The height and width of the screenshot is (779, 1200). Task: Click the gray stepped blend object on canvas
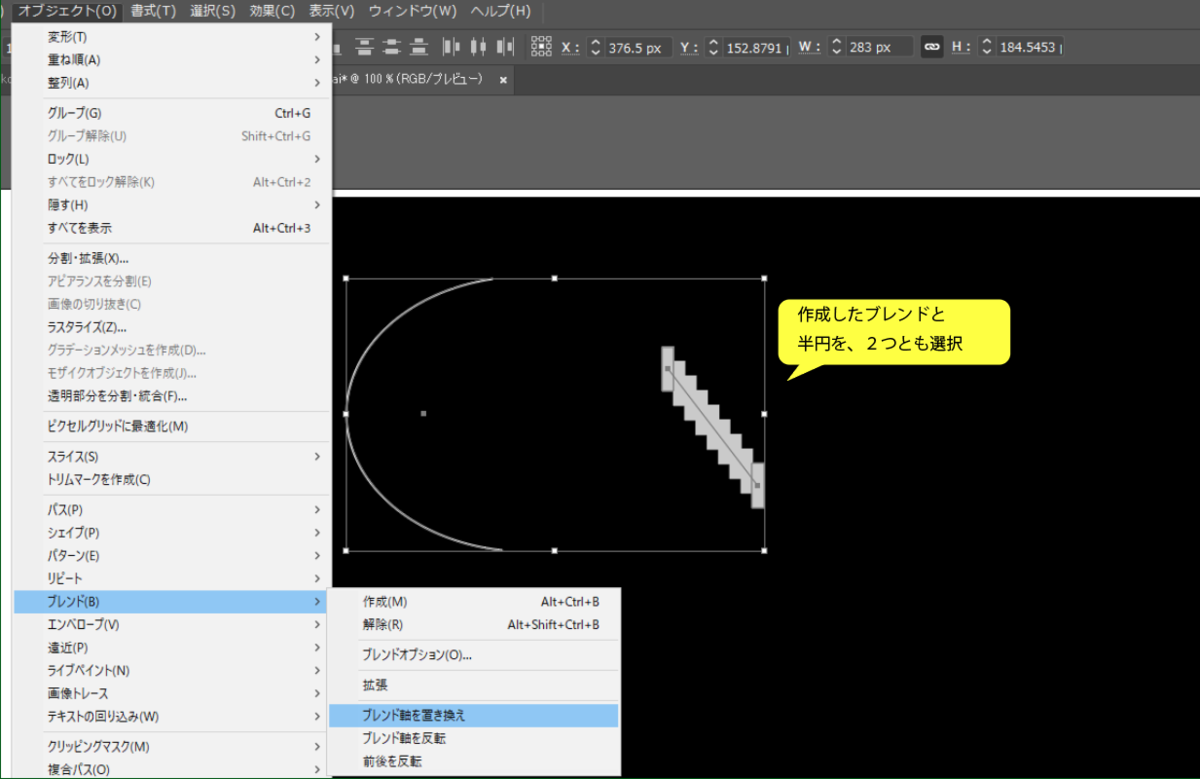click(x=711, y=425)
